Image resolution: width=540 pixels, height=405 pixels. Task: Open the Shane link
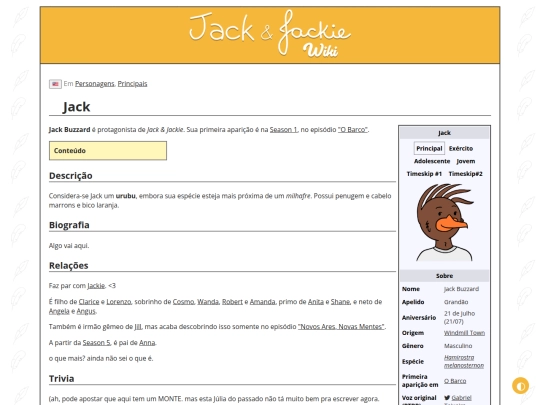point(340,302)
